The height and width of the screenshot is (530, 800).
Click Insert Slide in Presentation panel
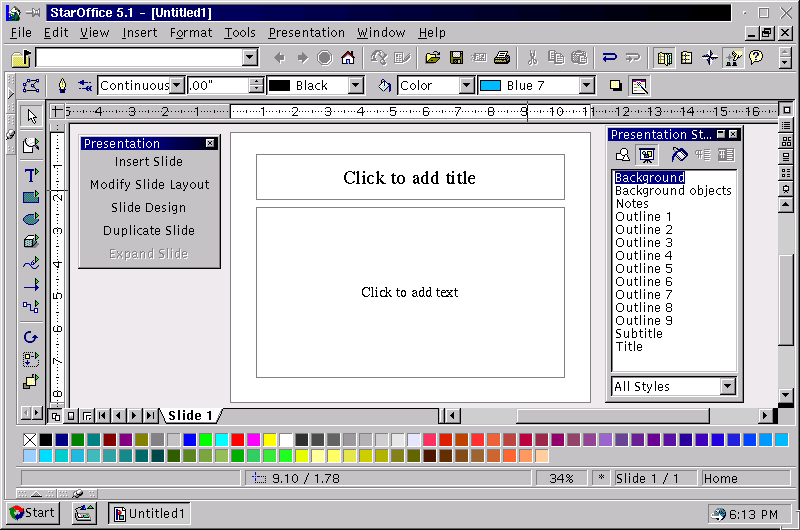pos(148,162)
